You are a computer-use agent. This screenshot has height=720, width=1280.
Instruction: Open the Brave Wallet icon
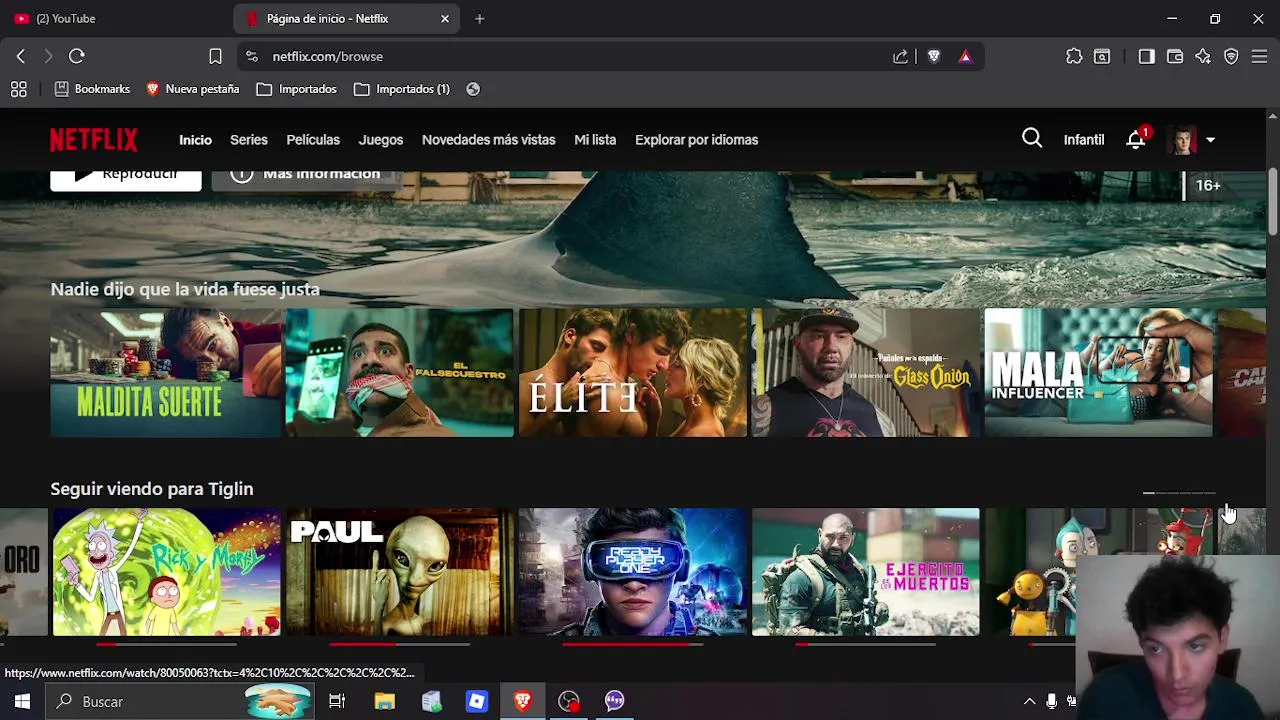click(x=1175, y=56)
